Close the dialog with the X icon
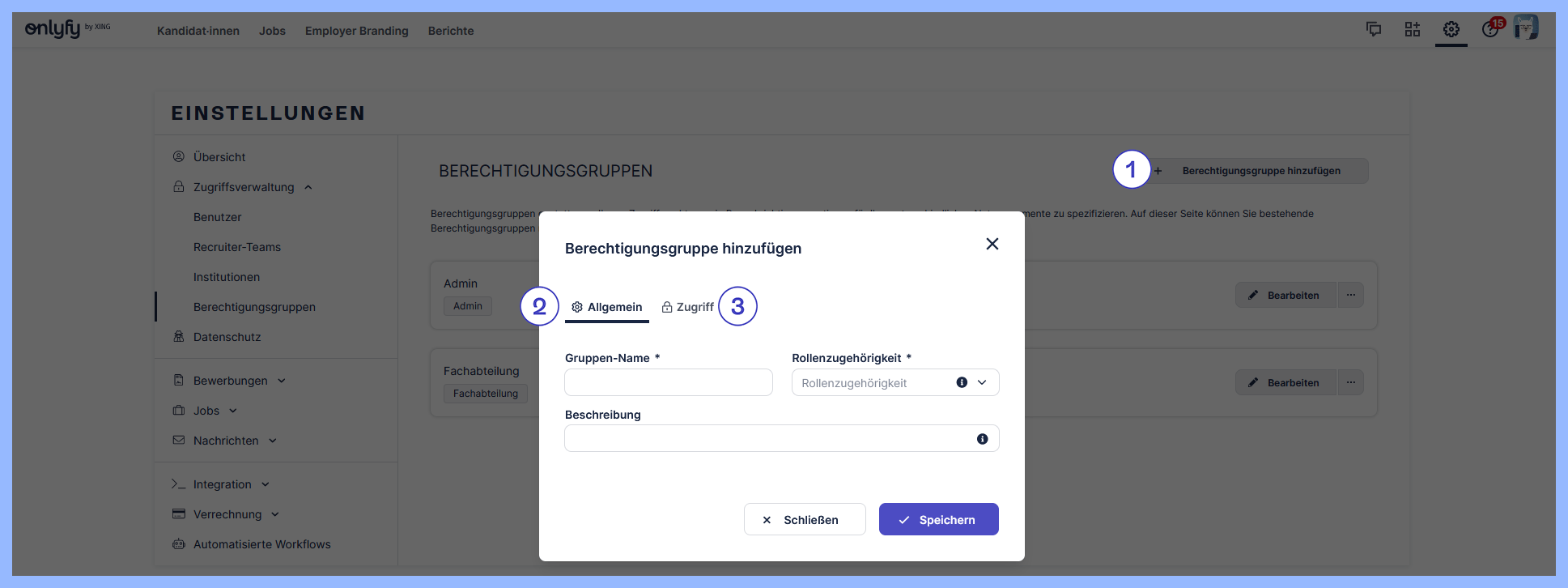The height and width of the screenshot is (588, 1568). tap(992, 244)
